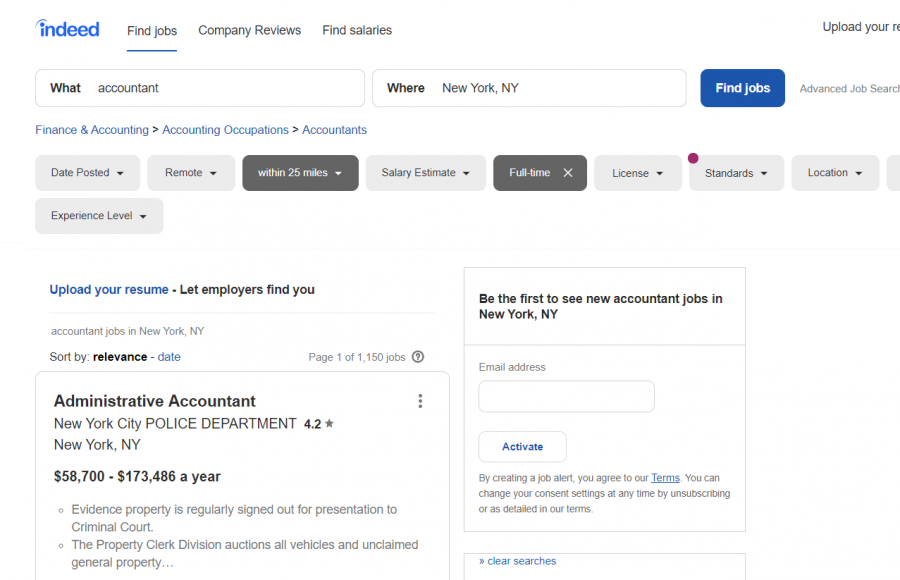Click into the Email address field
This screenshot has width=900, height=580.
click(x=566, y=396)
